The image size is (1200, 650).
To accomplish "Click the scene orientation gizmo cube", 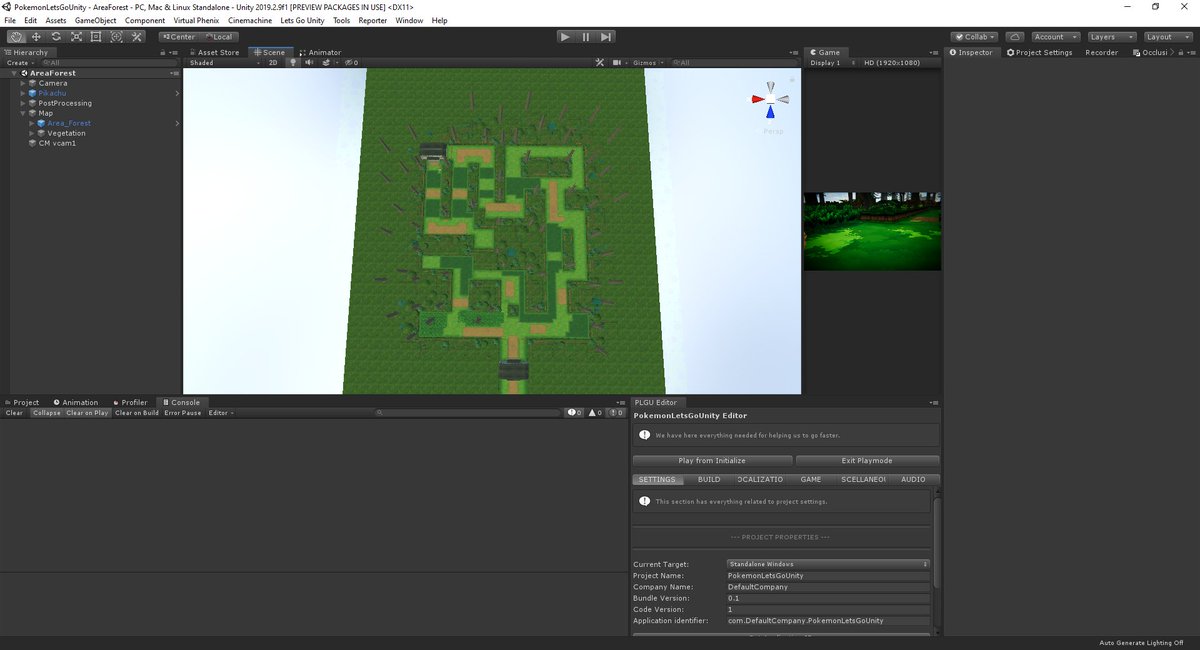I will (x=770, y=99).
